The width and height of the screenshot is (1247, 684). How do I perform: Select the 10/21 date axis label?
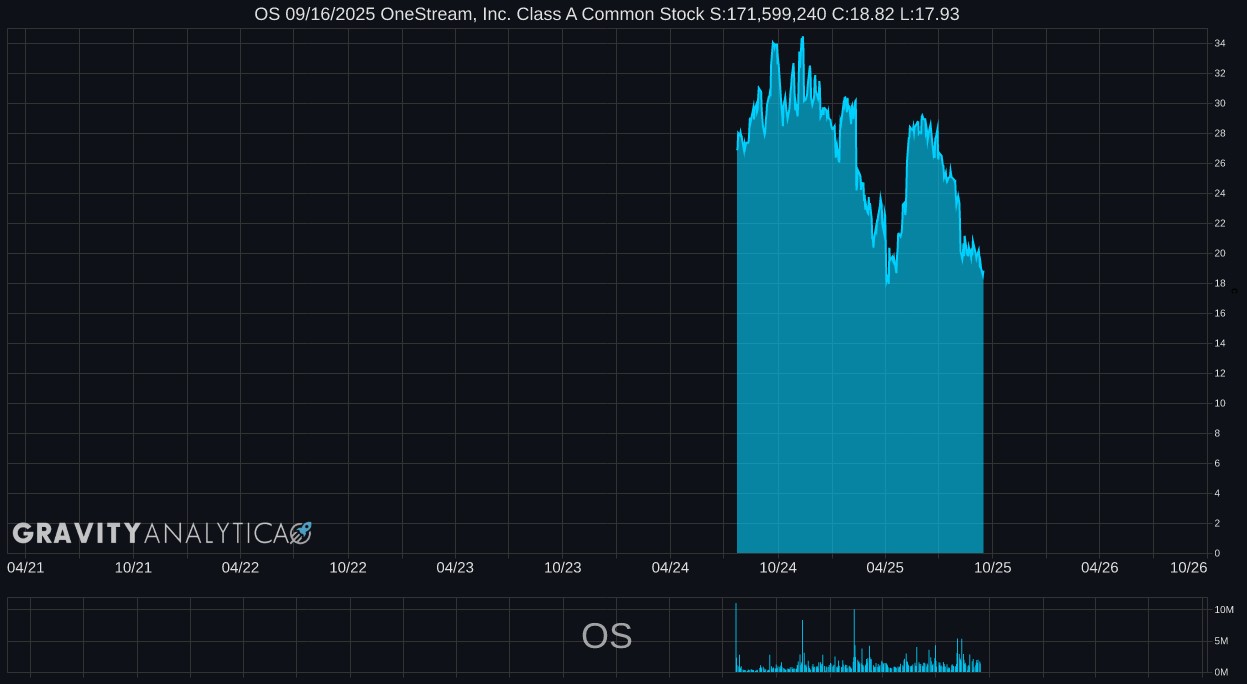133,567
